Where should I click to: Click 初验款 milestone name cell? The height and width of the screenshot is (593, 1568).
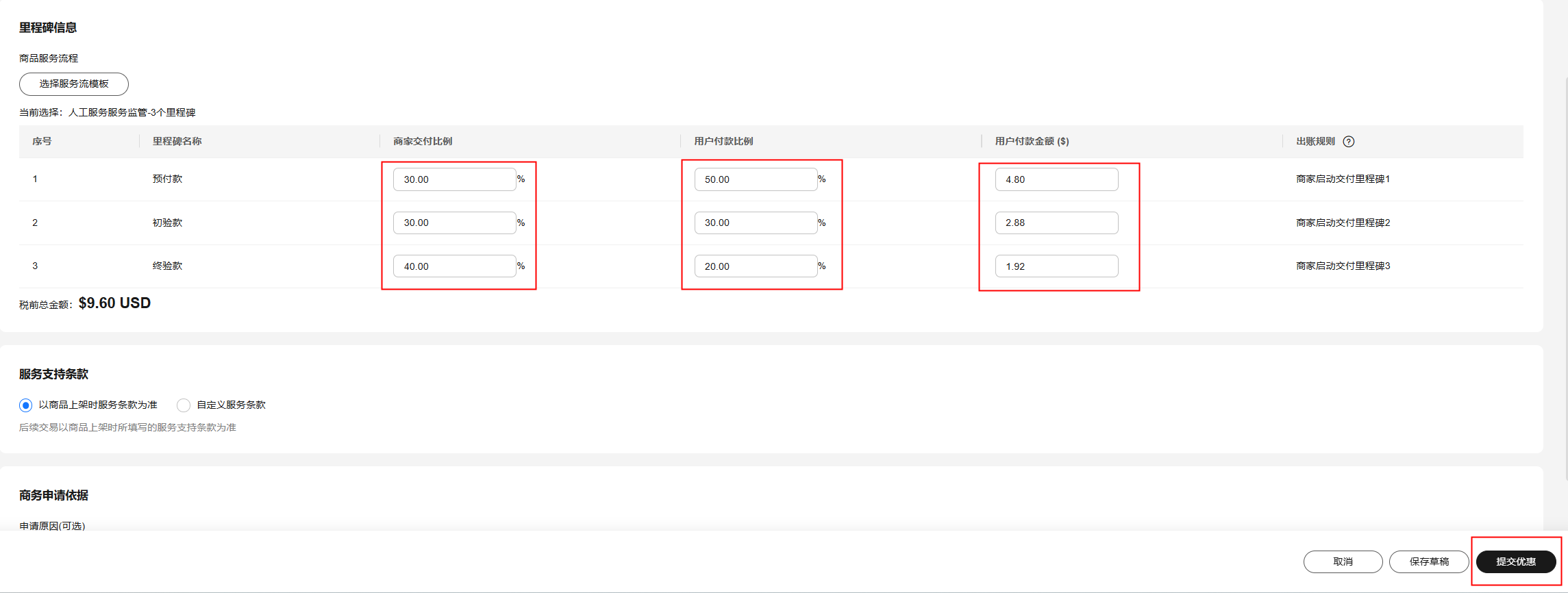coord(167,223)
